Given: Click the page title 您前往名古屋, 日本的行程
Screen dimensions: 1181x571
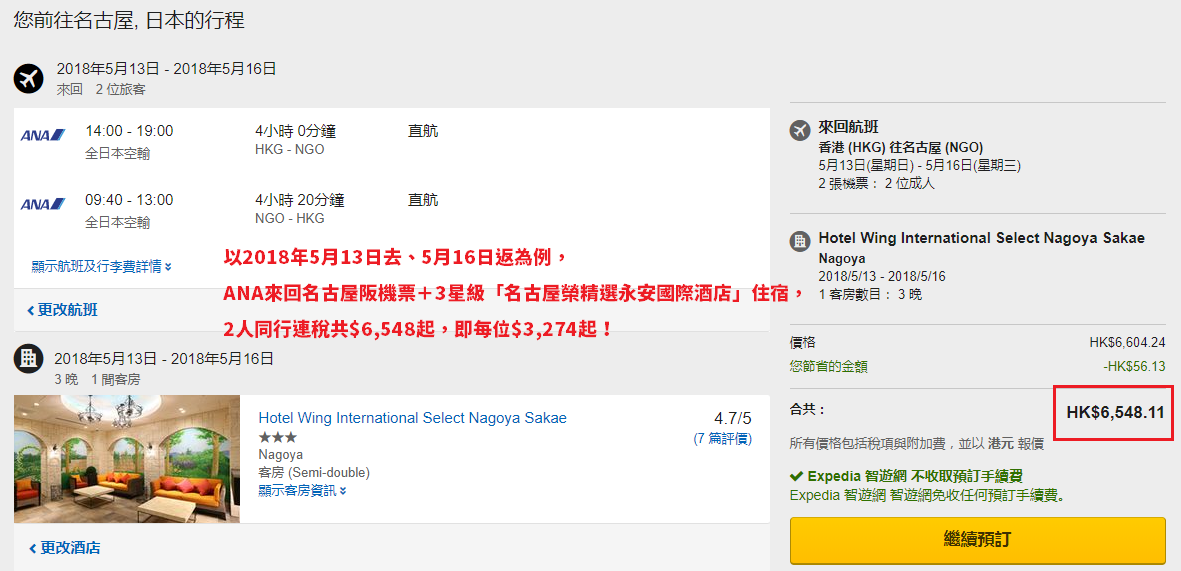Looking at the screenshot, I should [129, 20].
